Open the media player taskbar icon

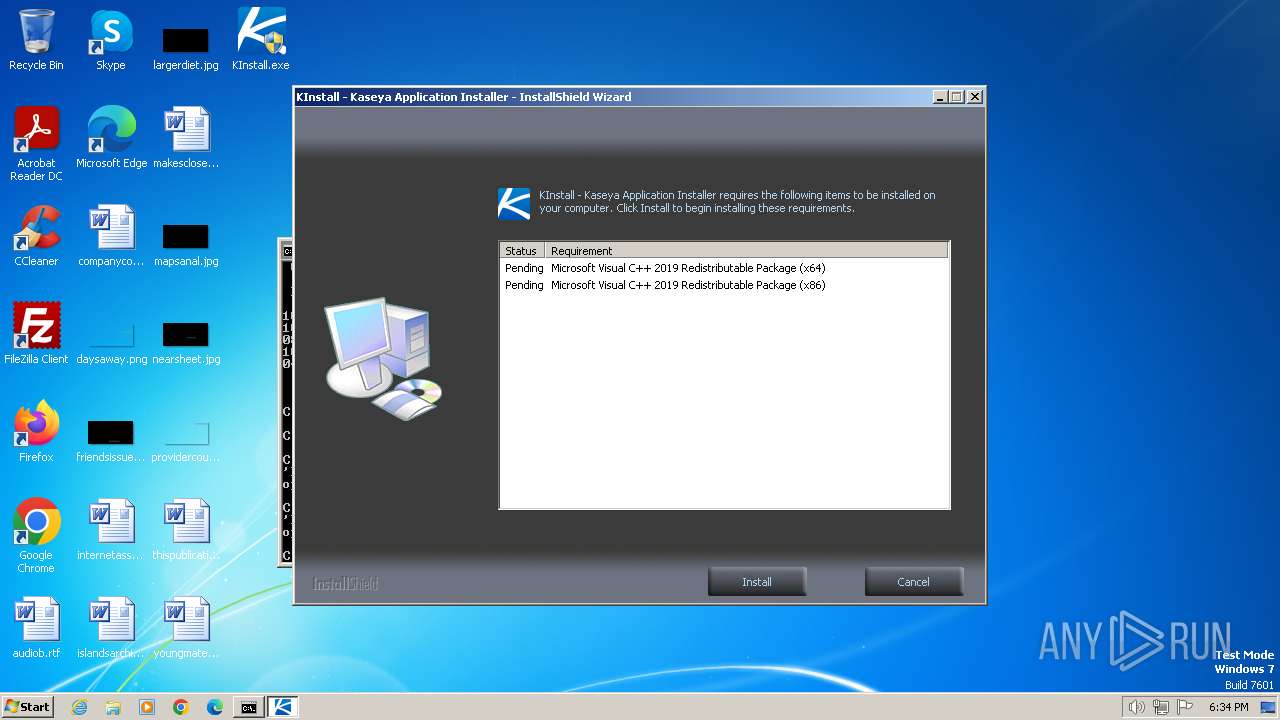(147, 707)
